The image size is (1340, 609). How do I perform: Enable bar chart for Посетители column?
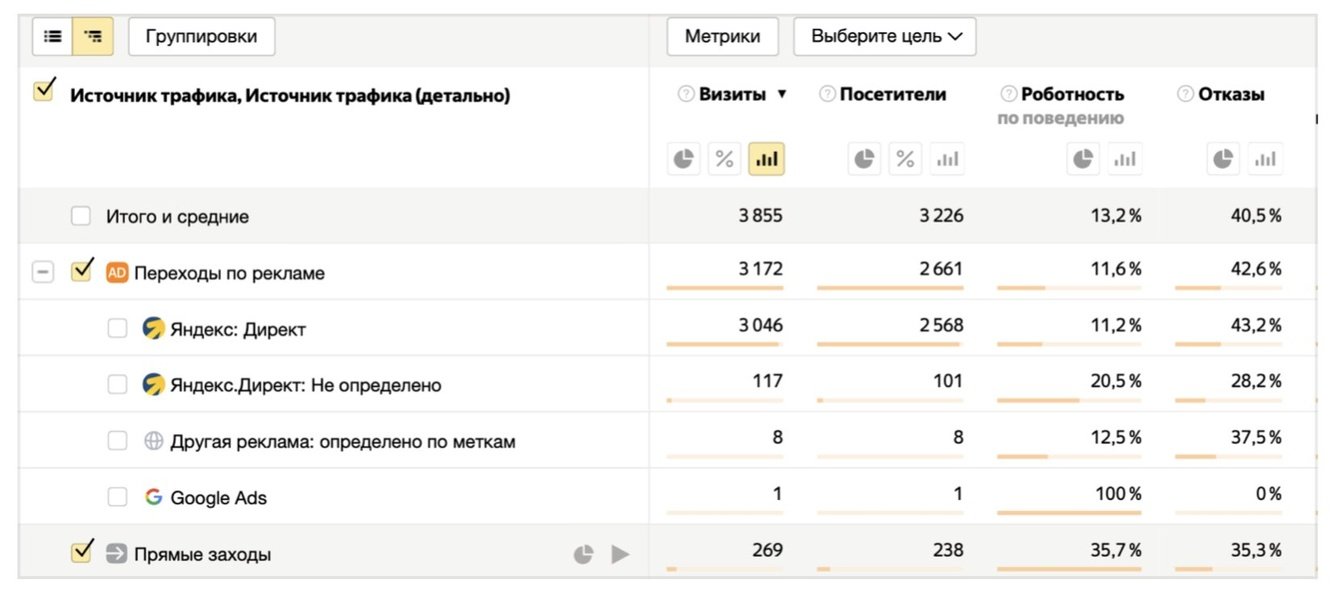(946, 159)
